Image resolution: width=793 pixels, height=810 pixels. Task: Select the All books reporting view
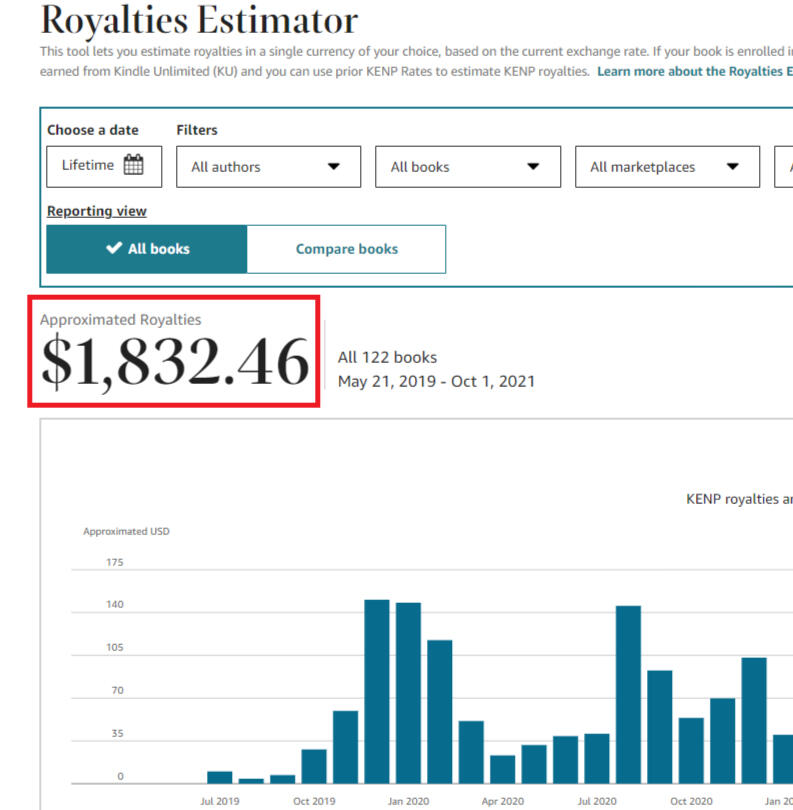[x=147, y=249]
